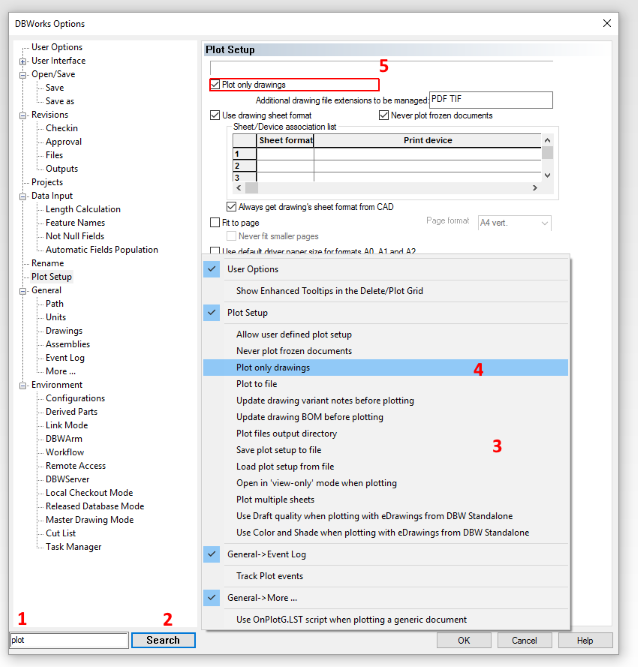Screen dimensions: 638x667
Task: Select Save as tree item
Action: [60, 101]
